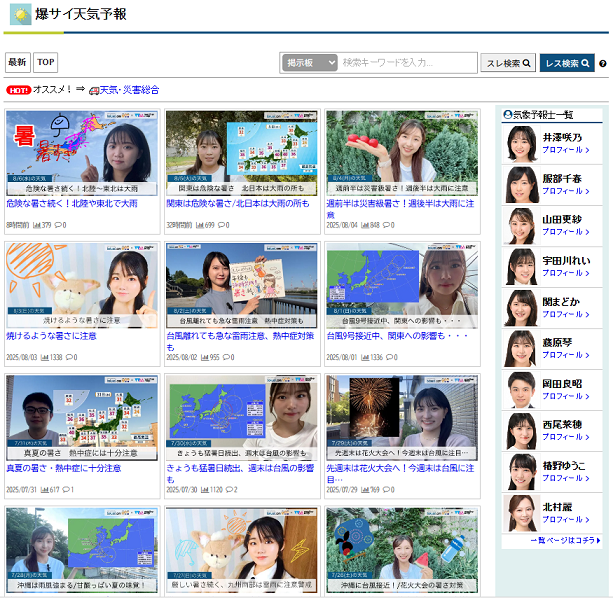Click the レス検索 button
Viewport: 613px width, 598px height.
click(x=567, y=63)
